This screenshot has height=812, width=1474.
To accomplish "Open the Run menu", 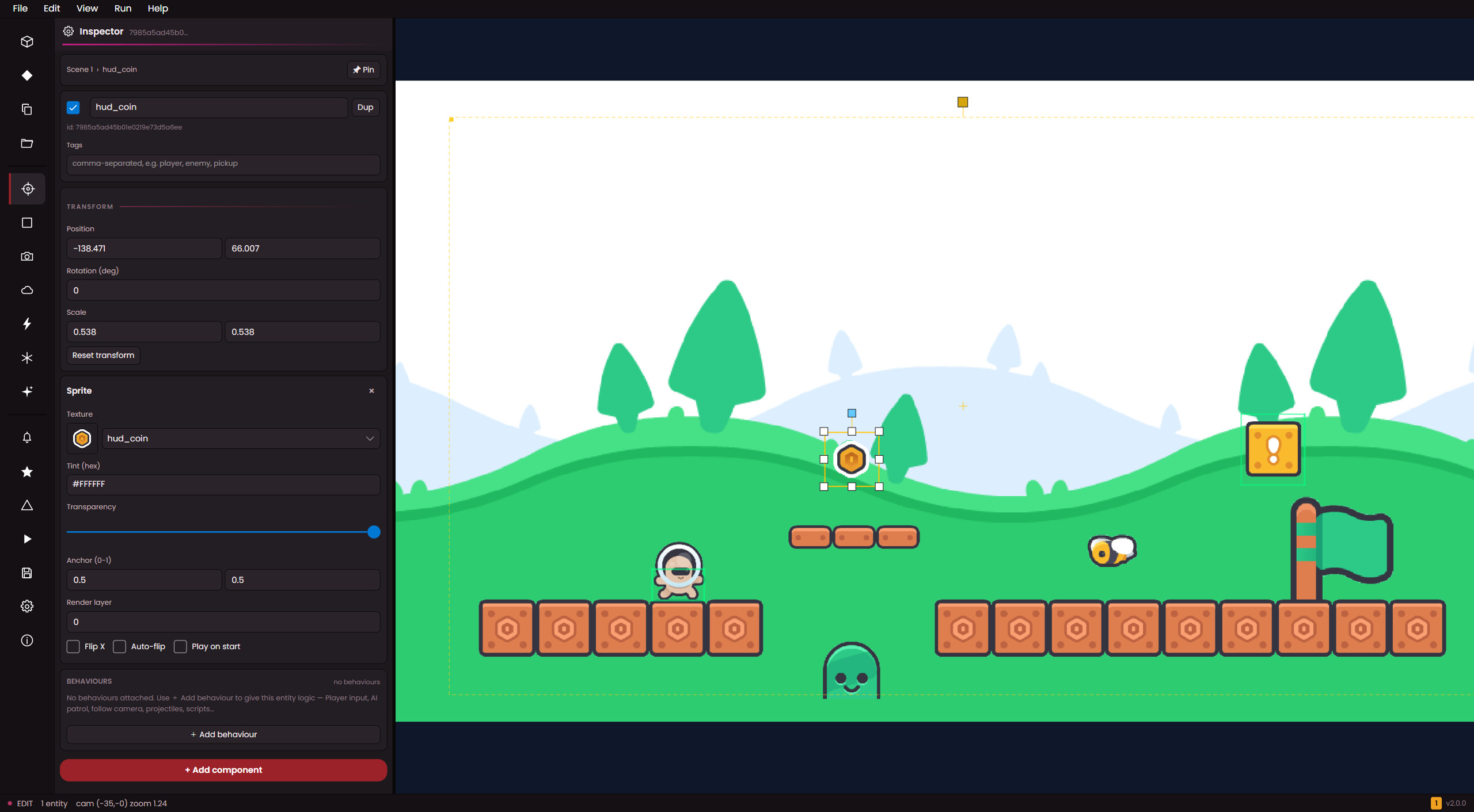I will point(123,9).
